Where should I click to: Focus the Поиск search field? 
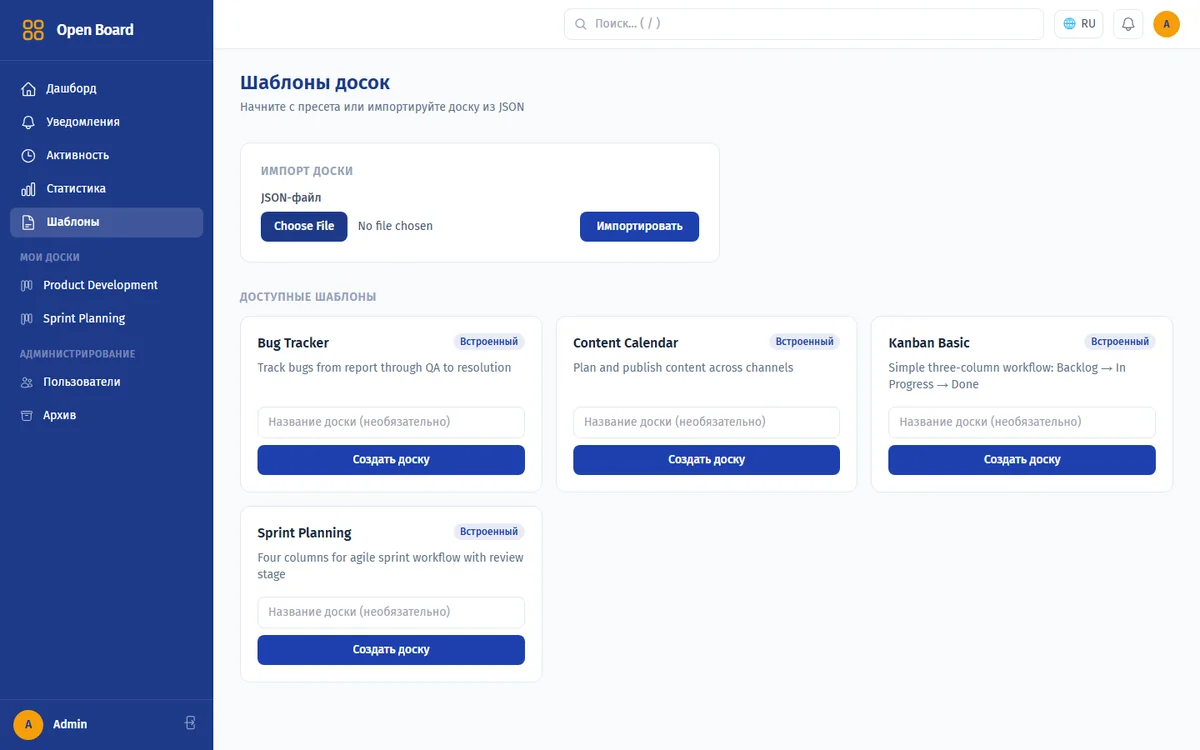(x=804, y=24)
